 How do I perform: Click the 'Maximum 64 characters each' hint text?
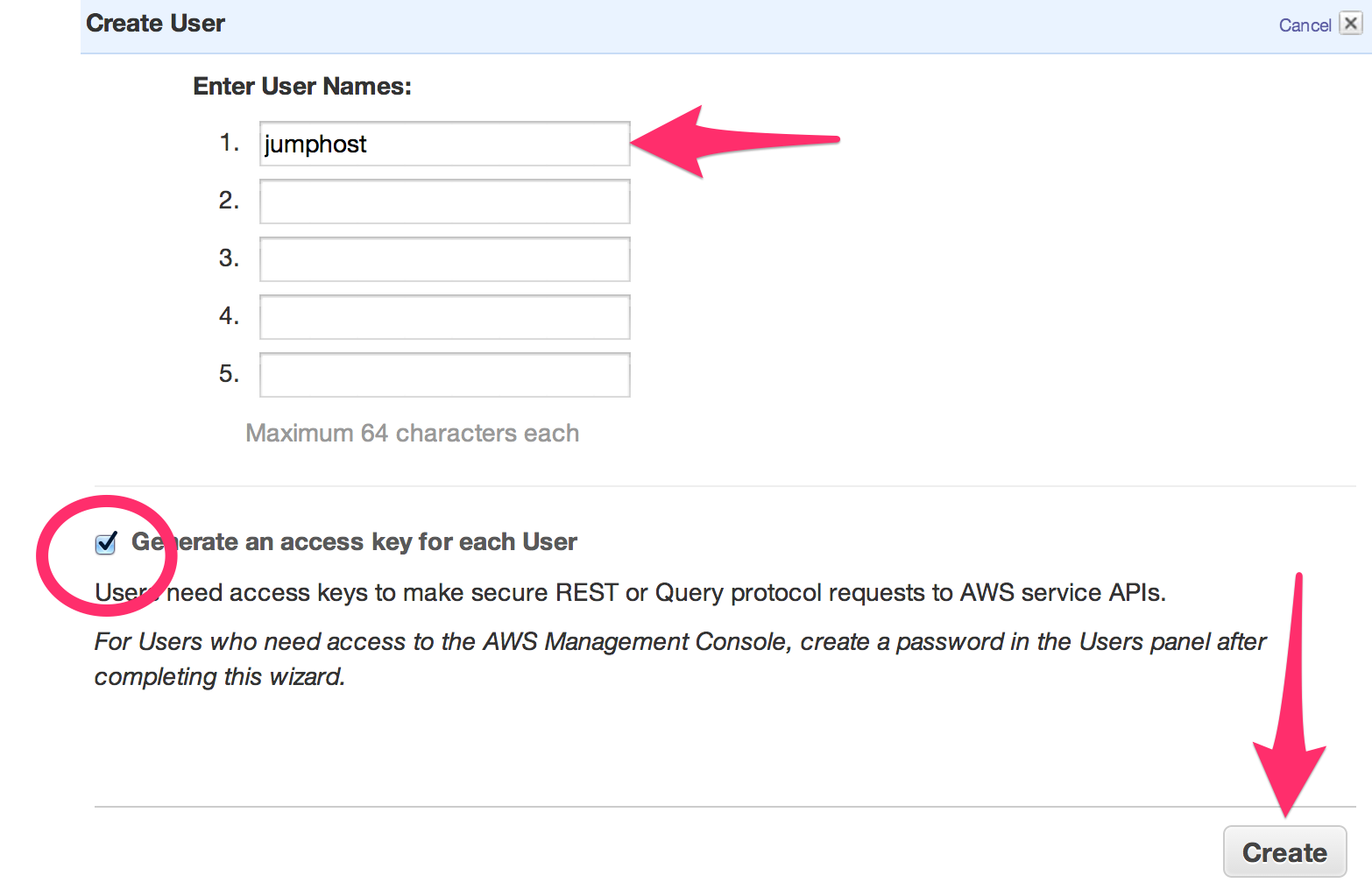412,433
